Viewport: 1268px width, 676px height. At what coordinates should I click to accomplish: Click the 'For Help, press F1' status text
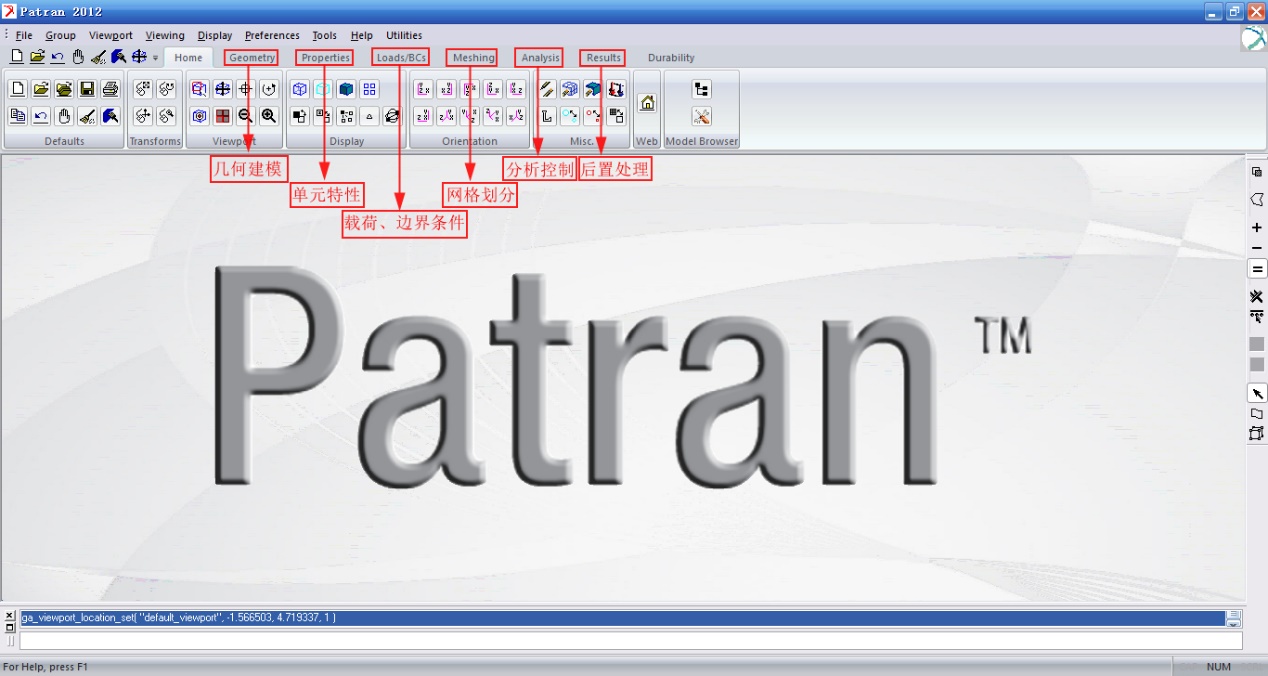(x=46, y=667)
